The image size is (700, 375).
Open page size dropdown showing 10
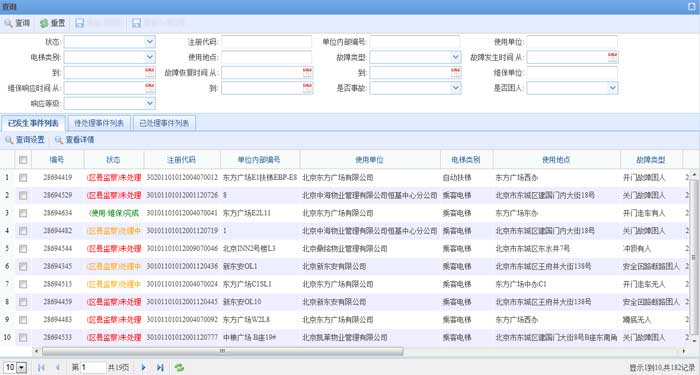point(21,367)
